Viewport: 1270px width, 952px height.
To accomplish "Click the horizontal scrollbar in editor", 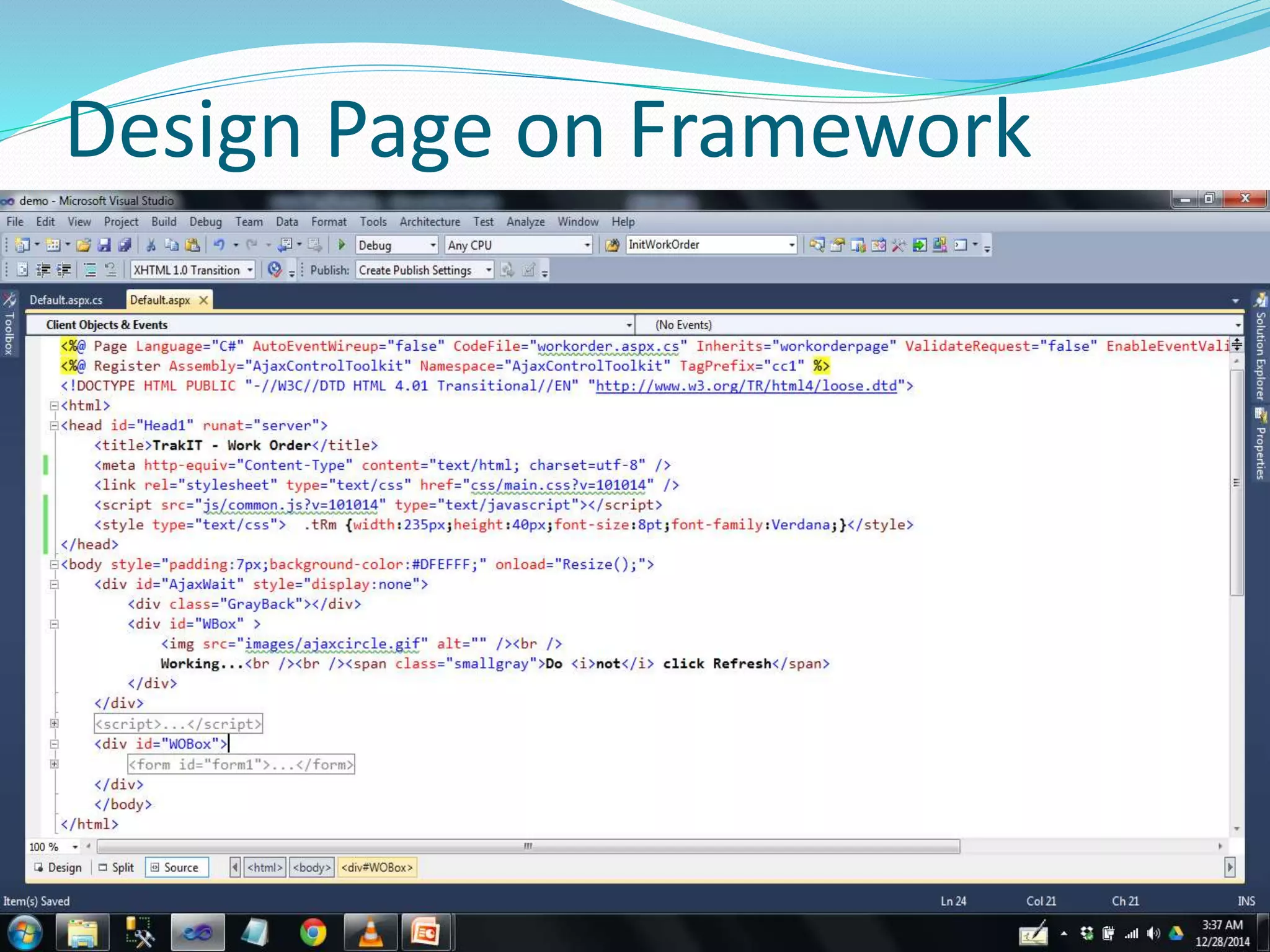I will tap(528, 846).
